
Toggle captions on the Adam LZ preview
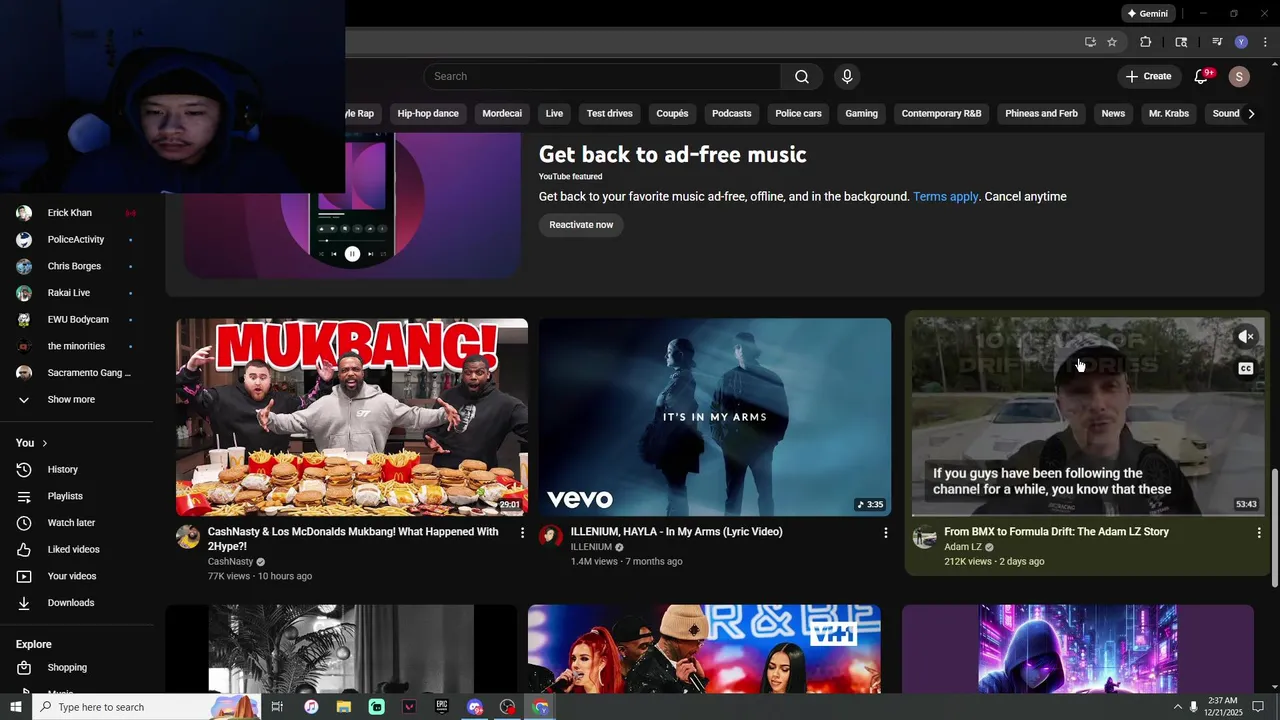(x=1246, y=369)
